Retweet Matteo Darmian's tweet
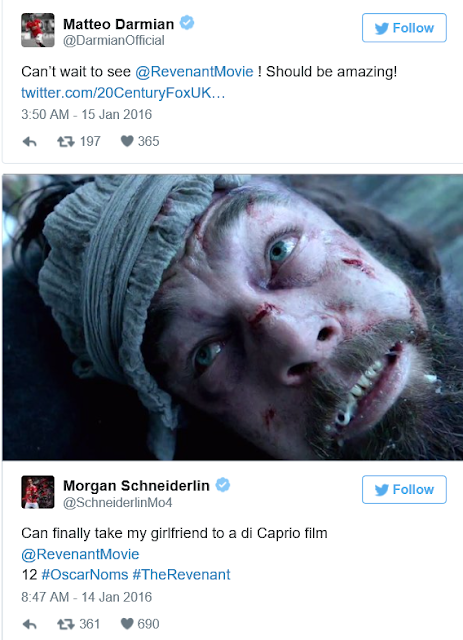The image size is (463, 640). (65, 142)
